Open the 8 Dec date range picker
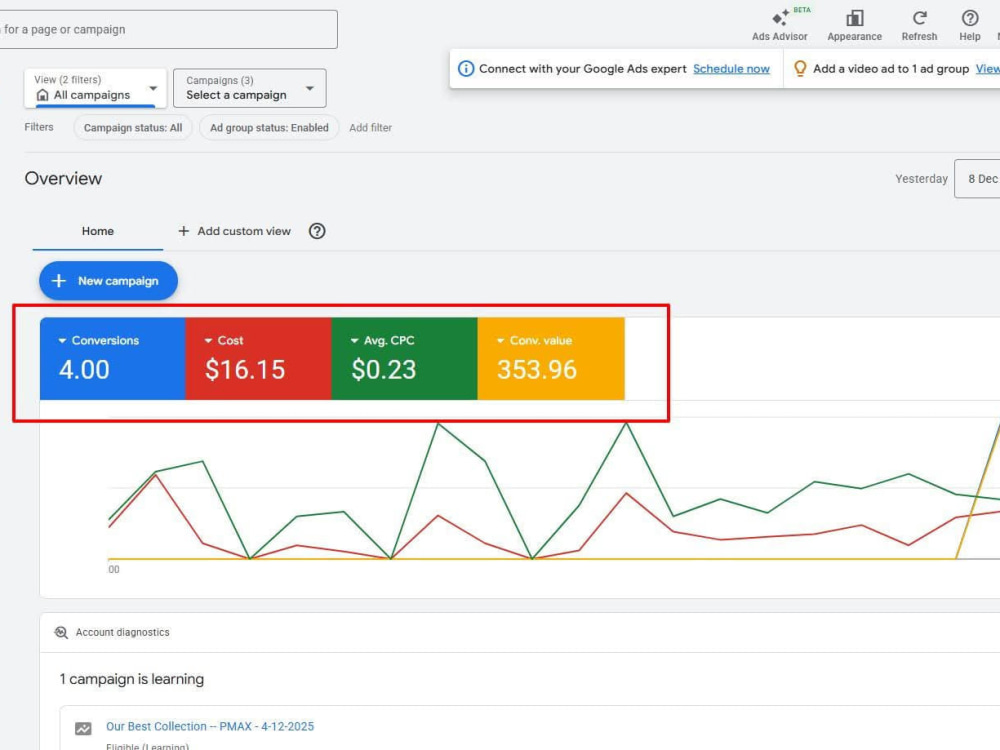Viewport: 1000px width, 750px height. (x=977, y=179)
